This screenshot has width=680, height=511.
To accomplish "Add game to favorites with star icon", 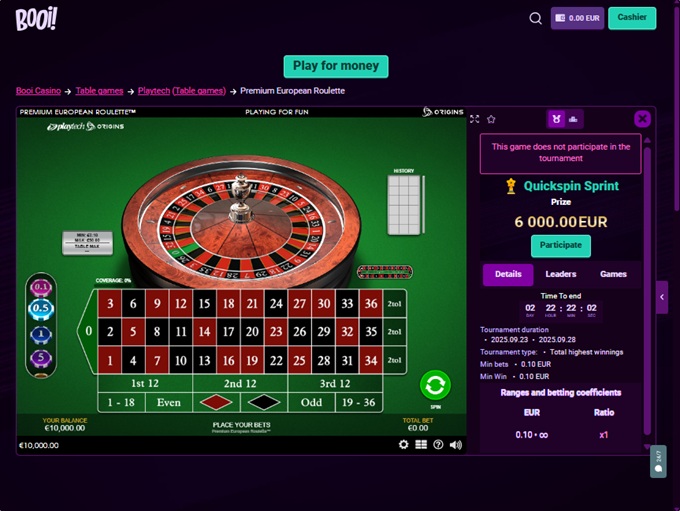I will 491,119.
